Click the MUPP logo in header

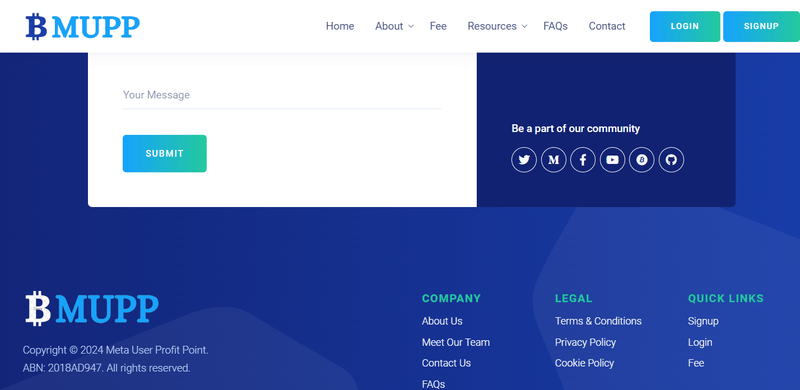click(x=83, y=27)
